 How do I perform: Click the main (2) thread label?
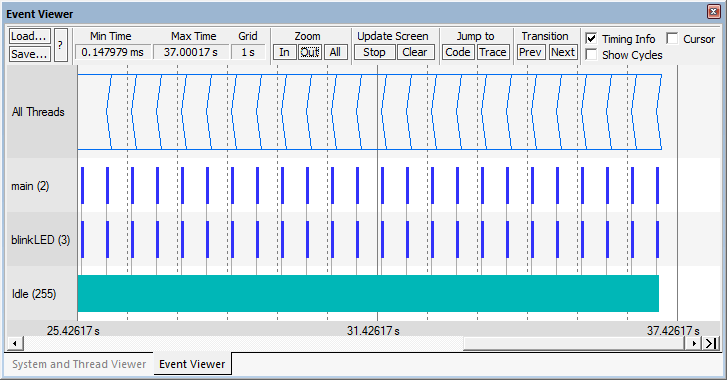(30, 186)
